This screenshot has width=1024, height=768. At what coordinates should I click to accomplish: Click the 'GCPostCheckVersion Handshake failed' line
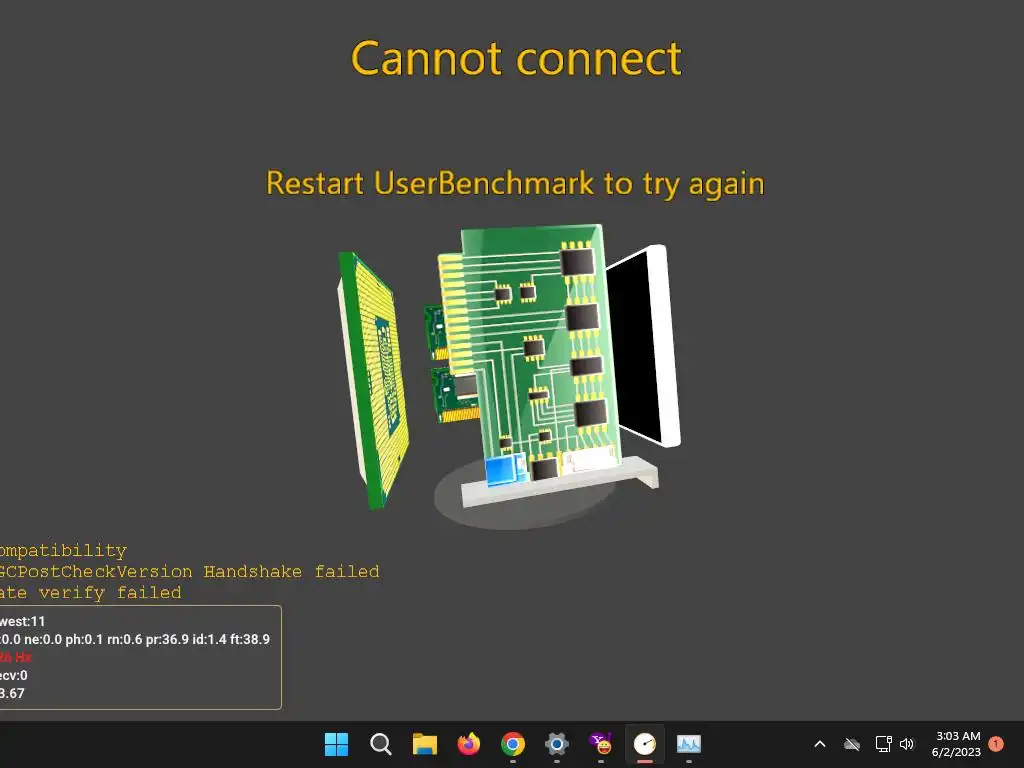click(189, 571)
